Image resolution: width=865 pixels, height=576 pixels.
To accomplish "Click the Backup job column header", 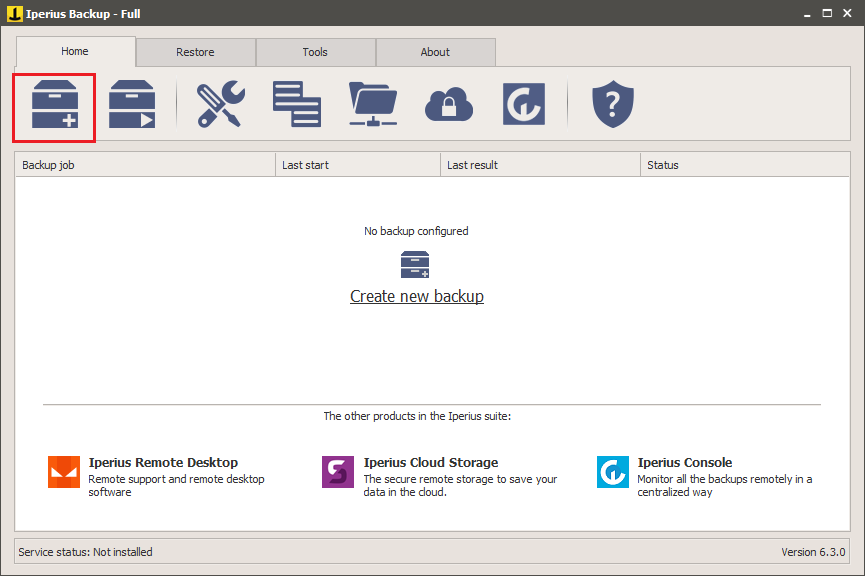I will click(145, 165).
